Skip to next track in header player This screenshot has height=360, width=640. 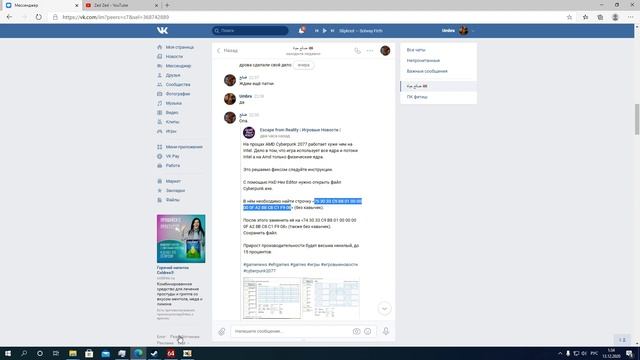point(332,31)
